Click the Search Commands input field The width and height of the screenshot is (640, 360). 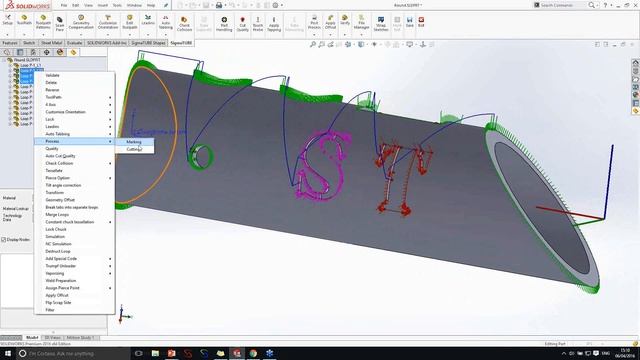coord(562,5)
